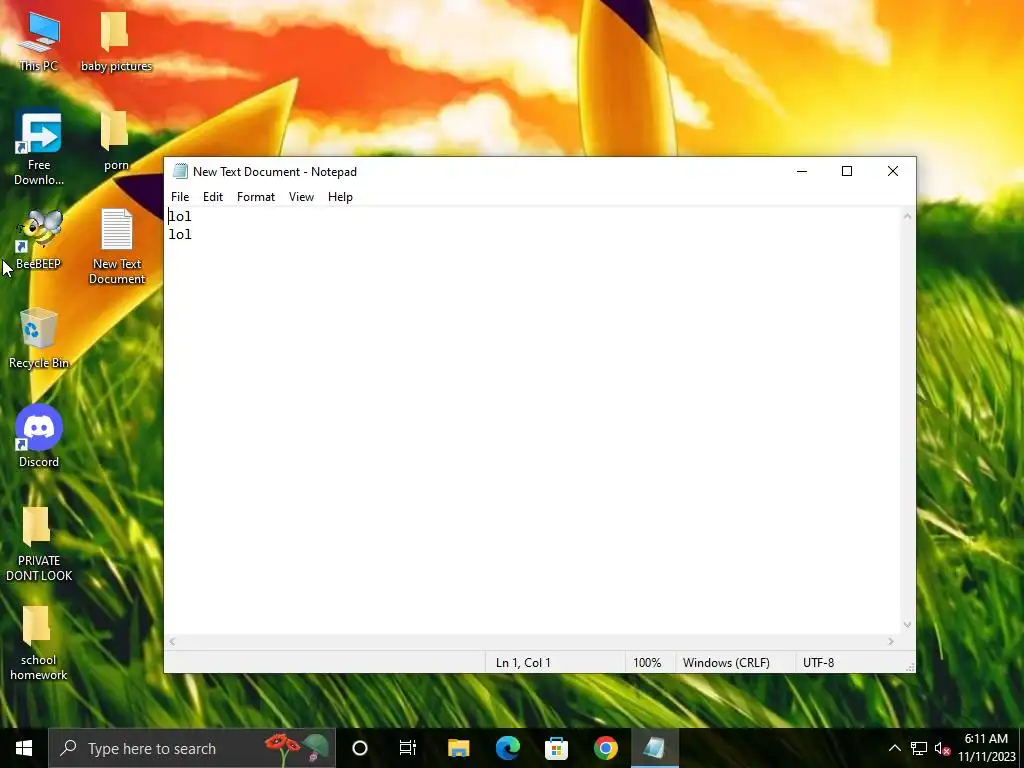Minimize the Notepad window
The height and width of the screenshot is (768, 1024).
pyautogui.click(x=802, y=171)
